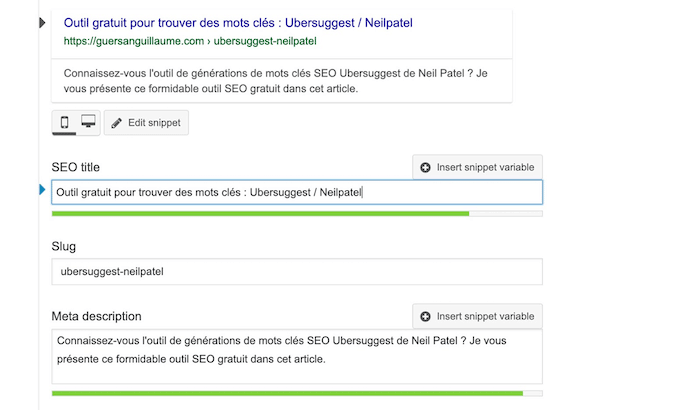
Task: Click plus icon beside Meta description variable button
Action: (x=426, y=316)
